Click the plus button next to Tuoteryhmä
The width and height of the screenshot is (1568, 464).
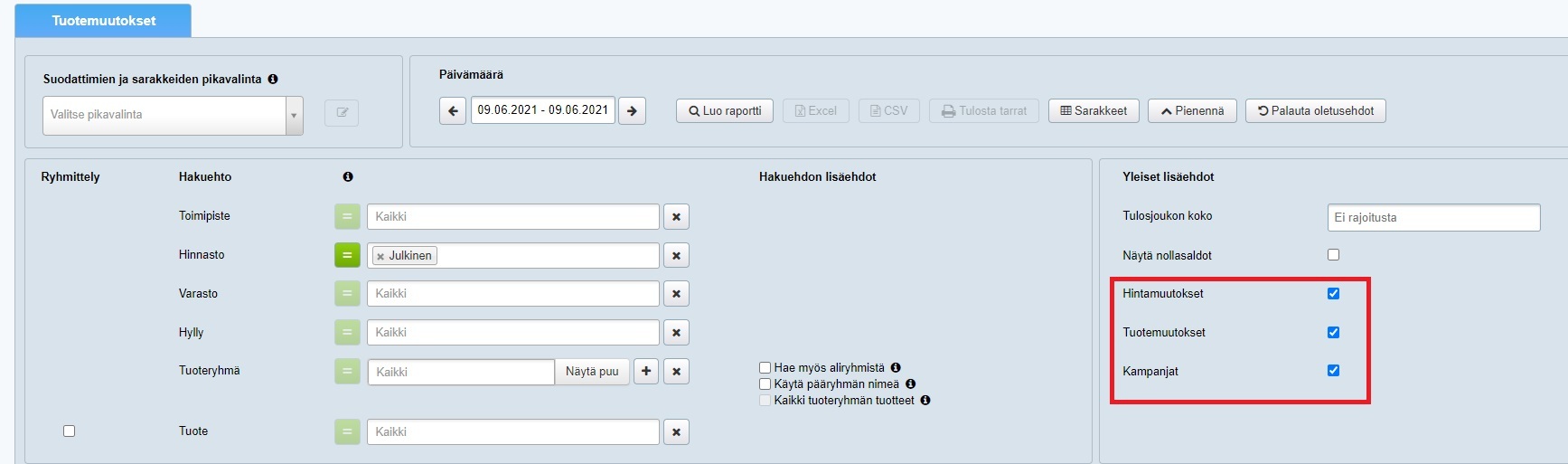pyautogui.click(x=646, y=371)
